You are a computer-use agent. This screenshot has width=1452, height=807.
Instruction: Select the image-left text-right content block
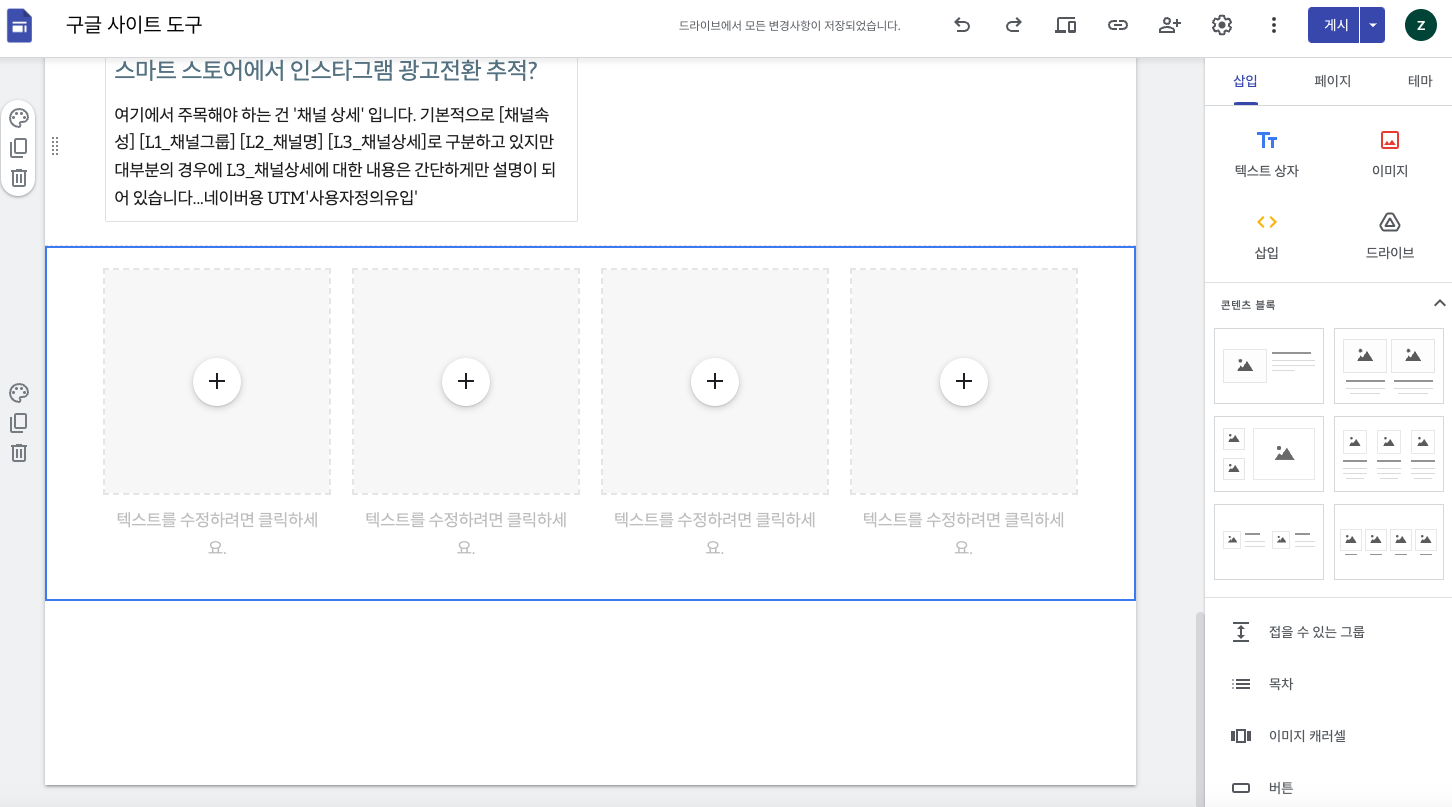pos(1269,366)
